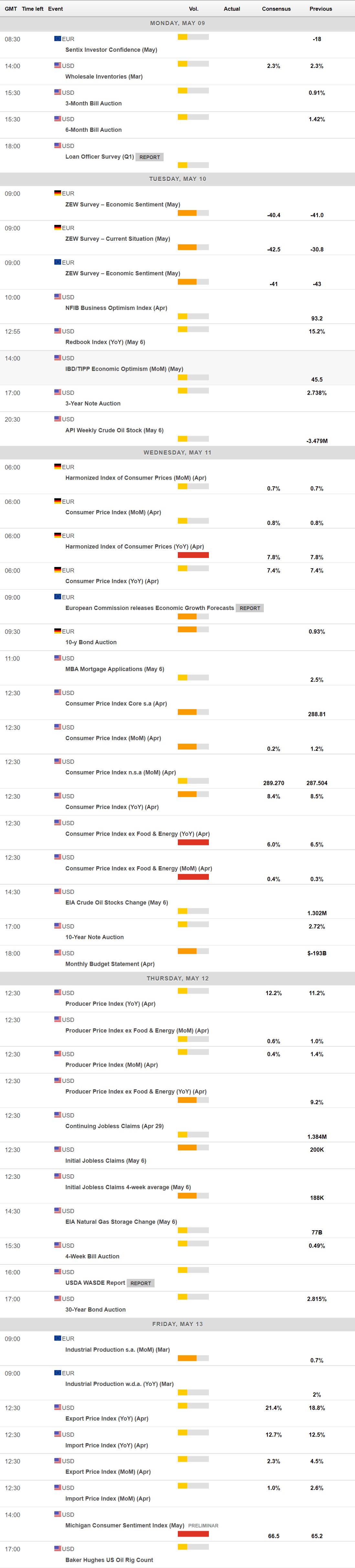Viewport: 355px width, 1568px height.
Task: Click the EU flag beside Sentix Investor Confidence
Action: coord(57,38)
